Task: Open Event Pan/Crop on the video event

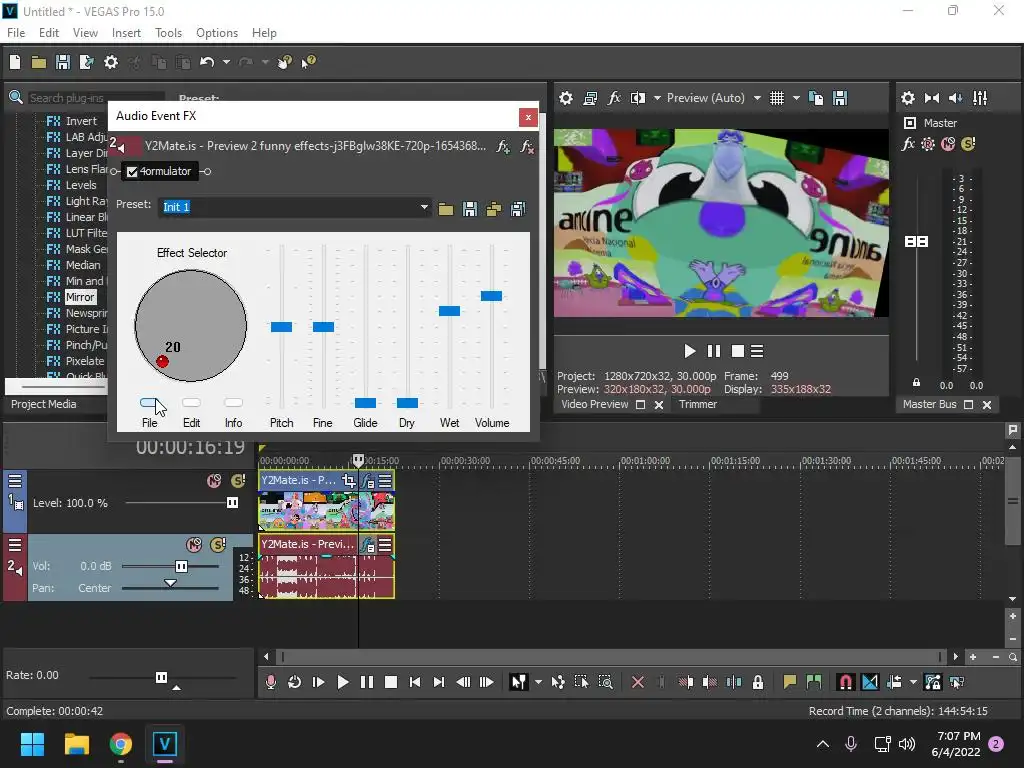Action: 349,481
